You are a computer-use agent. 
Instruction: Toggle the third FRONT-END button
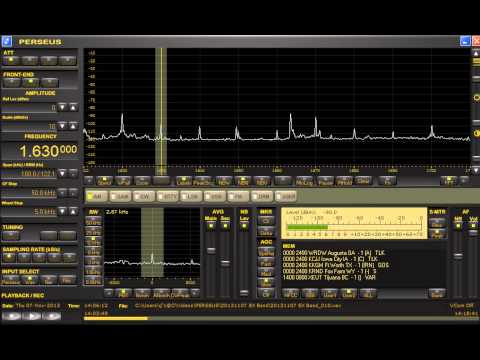click(50, 82)
